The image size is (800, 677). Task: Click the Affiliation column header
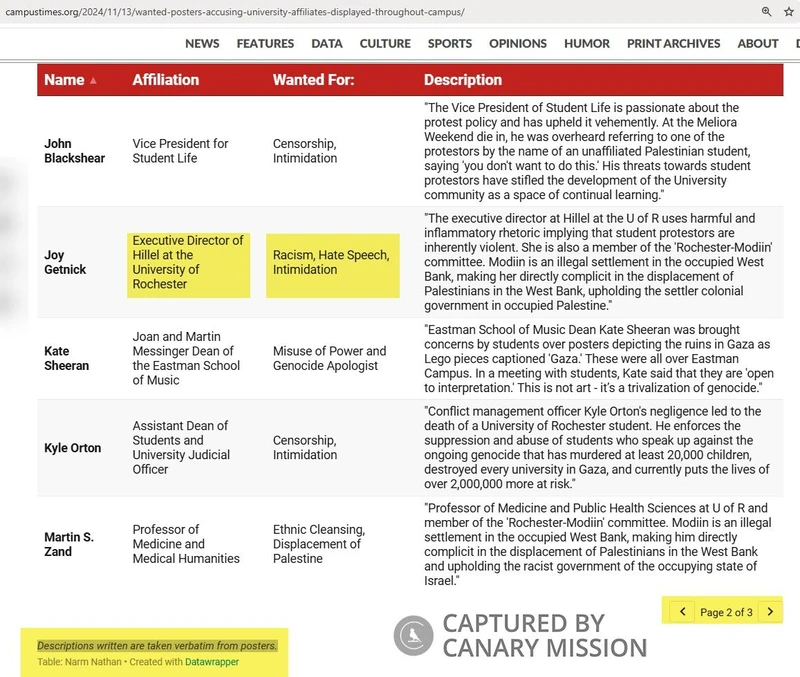(166, 80)
